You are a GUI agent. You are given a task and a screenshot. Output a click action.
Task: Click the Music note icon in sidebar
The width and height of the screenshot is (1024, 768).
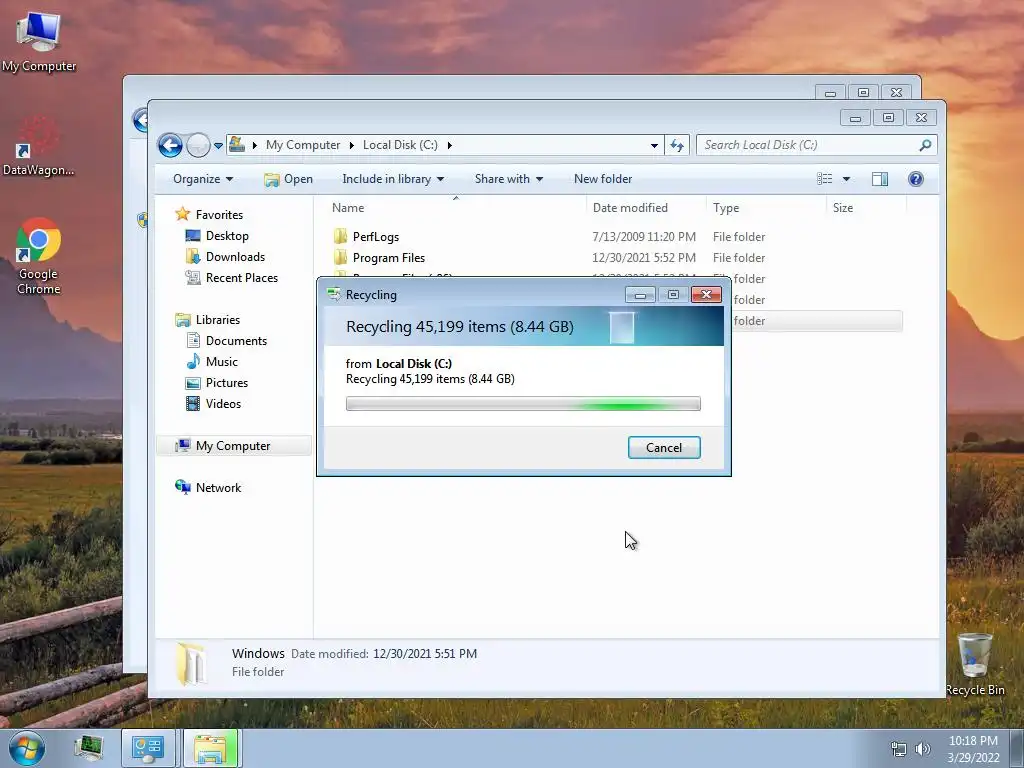(x=193, y=361)
